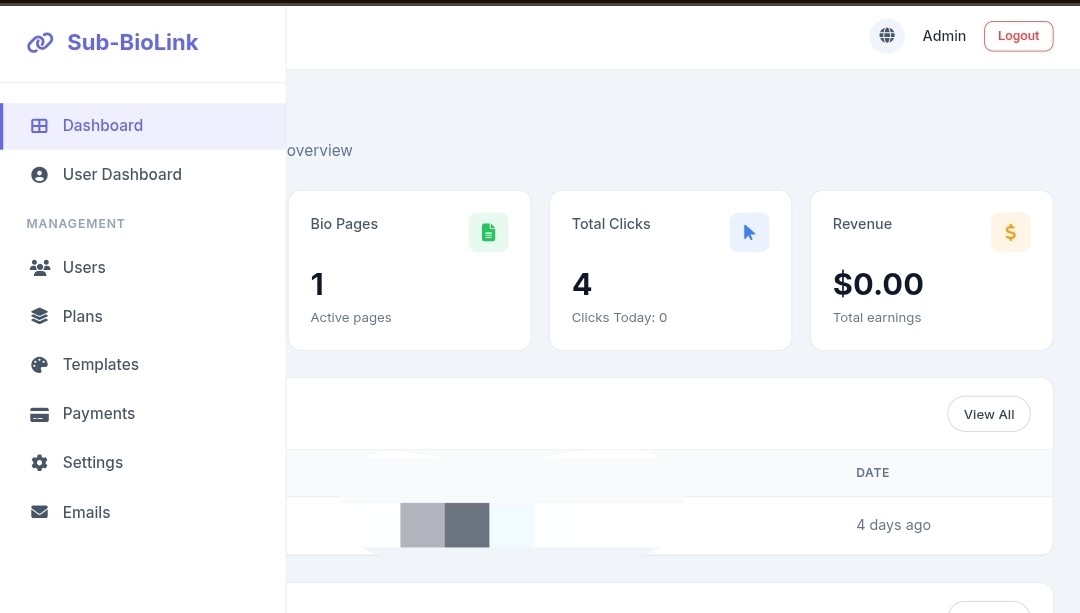Screen dimensions: 1080x613
Task: Click the Templates palette icon
Action: (x=39, y=364)
